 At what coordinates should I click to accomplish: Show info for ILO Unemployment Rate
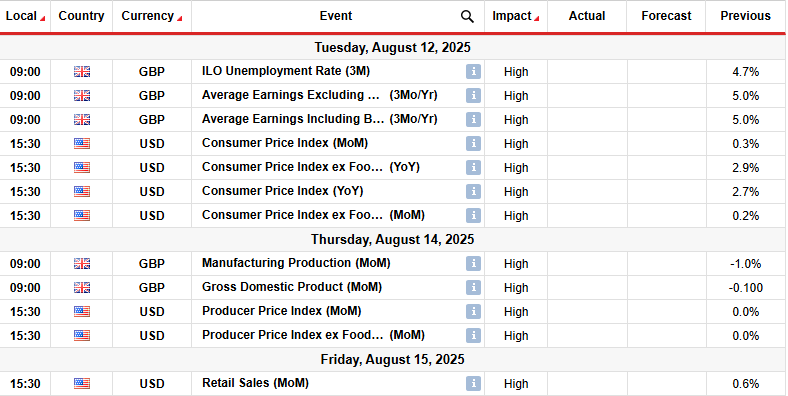coord(473,72)
